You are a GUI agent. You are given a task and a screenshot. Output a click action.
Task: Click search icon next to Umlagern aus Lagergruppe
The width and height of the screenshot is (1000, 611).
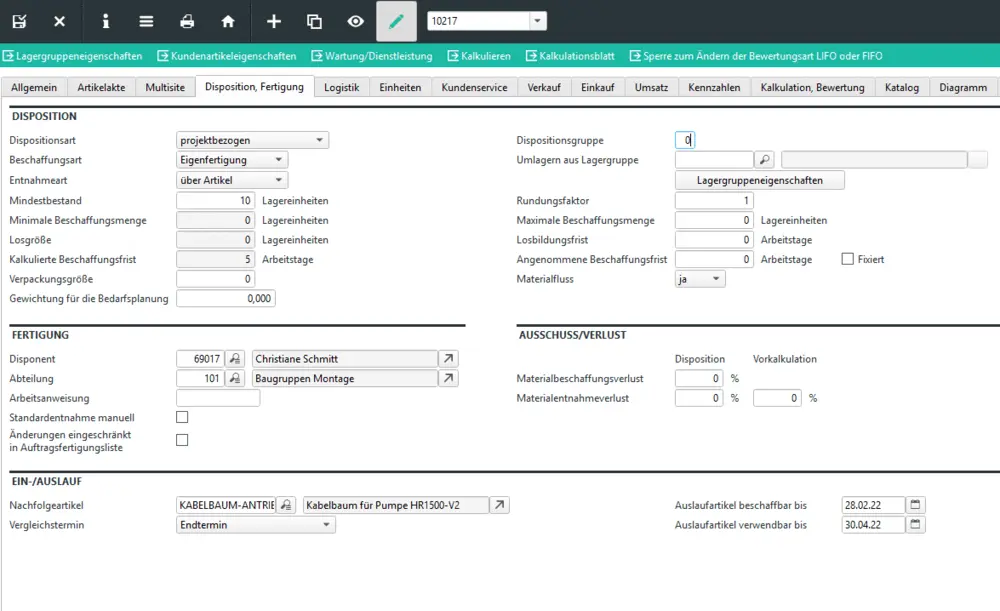[764, 159]
